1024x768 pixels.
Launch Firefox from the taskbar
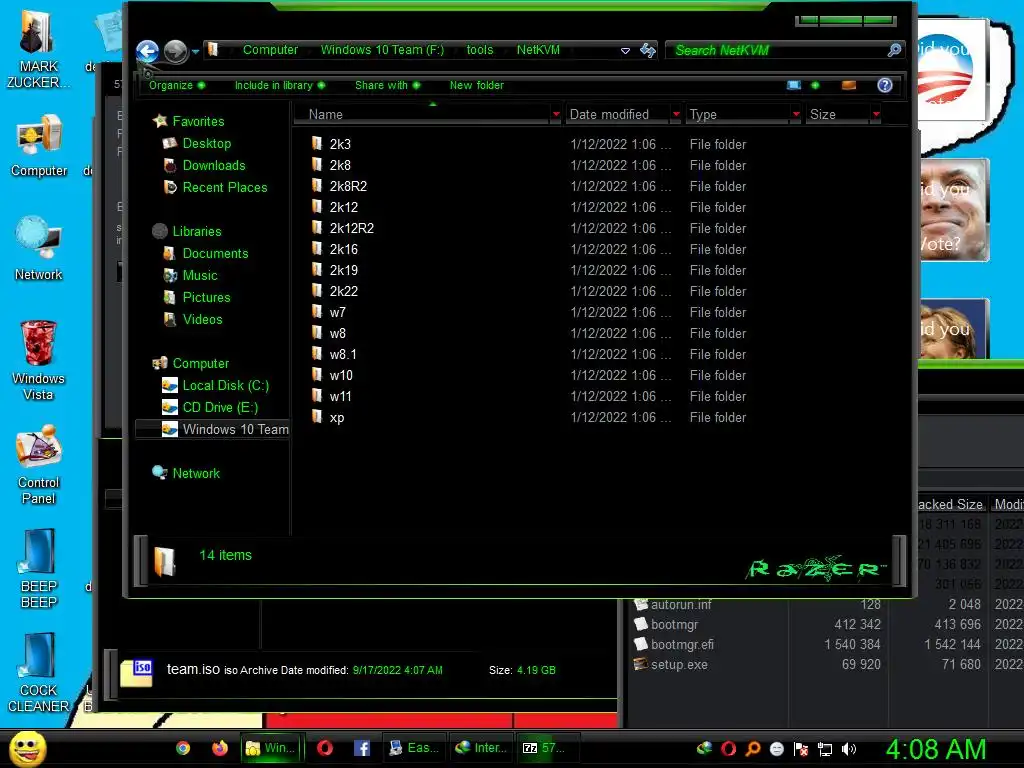coord(220,748)
